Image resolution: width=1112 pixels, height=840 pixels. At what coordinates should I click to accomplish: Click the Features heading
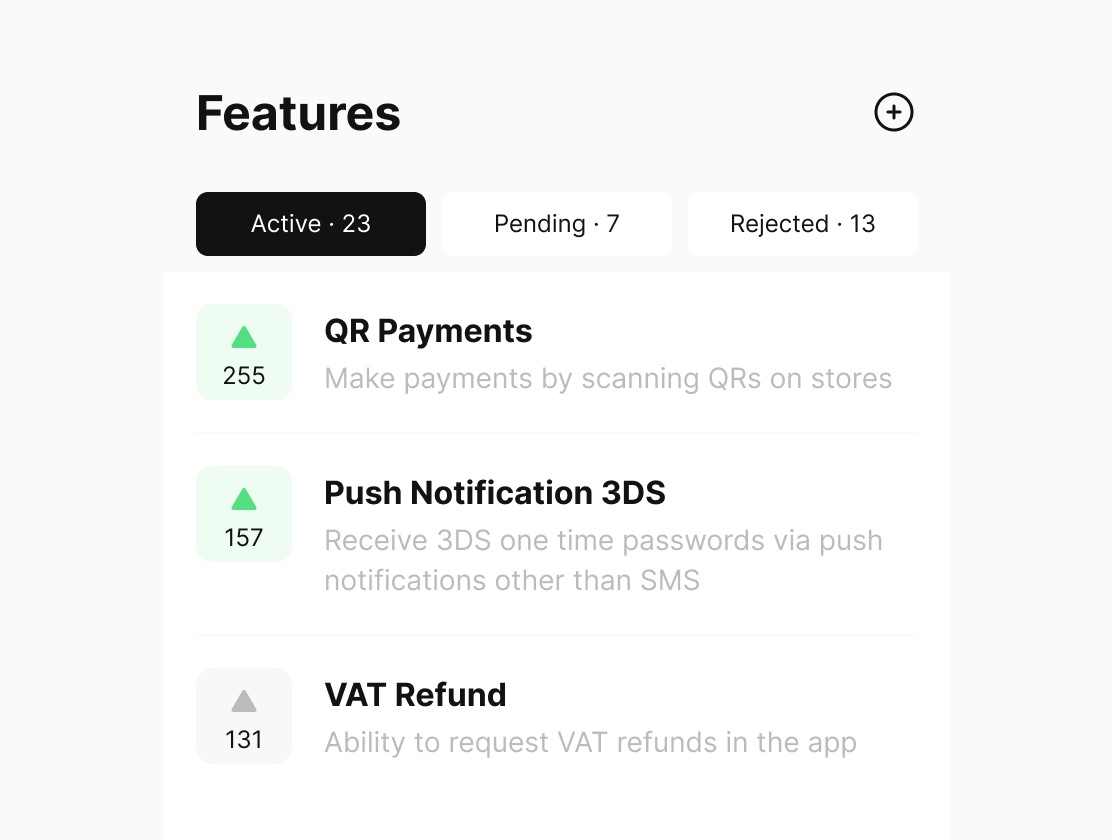coord(298,113)
